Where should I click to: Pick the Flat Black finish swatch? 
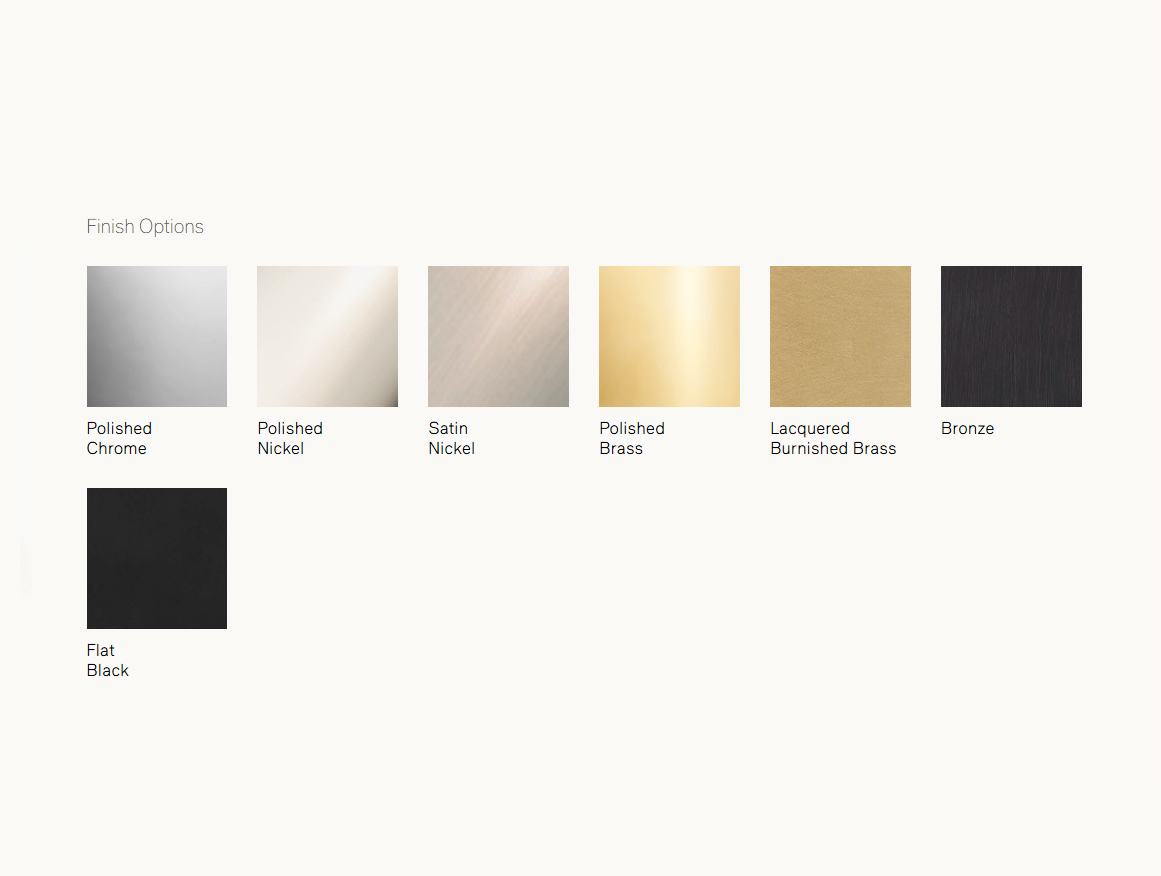coord(157,558)
